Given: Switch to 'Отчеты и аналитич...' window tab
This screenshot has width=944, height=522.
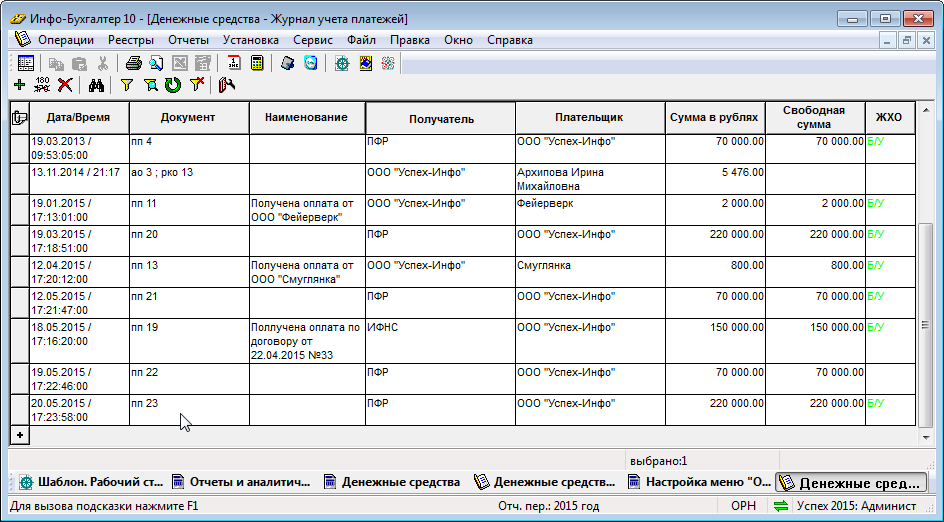Looking at the screenshot, I should coord(241,482).
